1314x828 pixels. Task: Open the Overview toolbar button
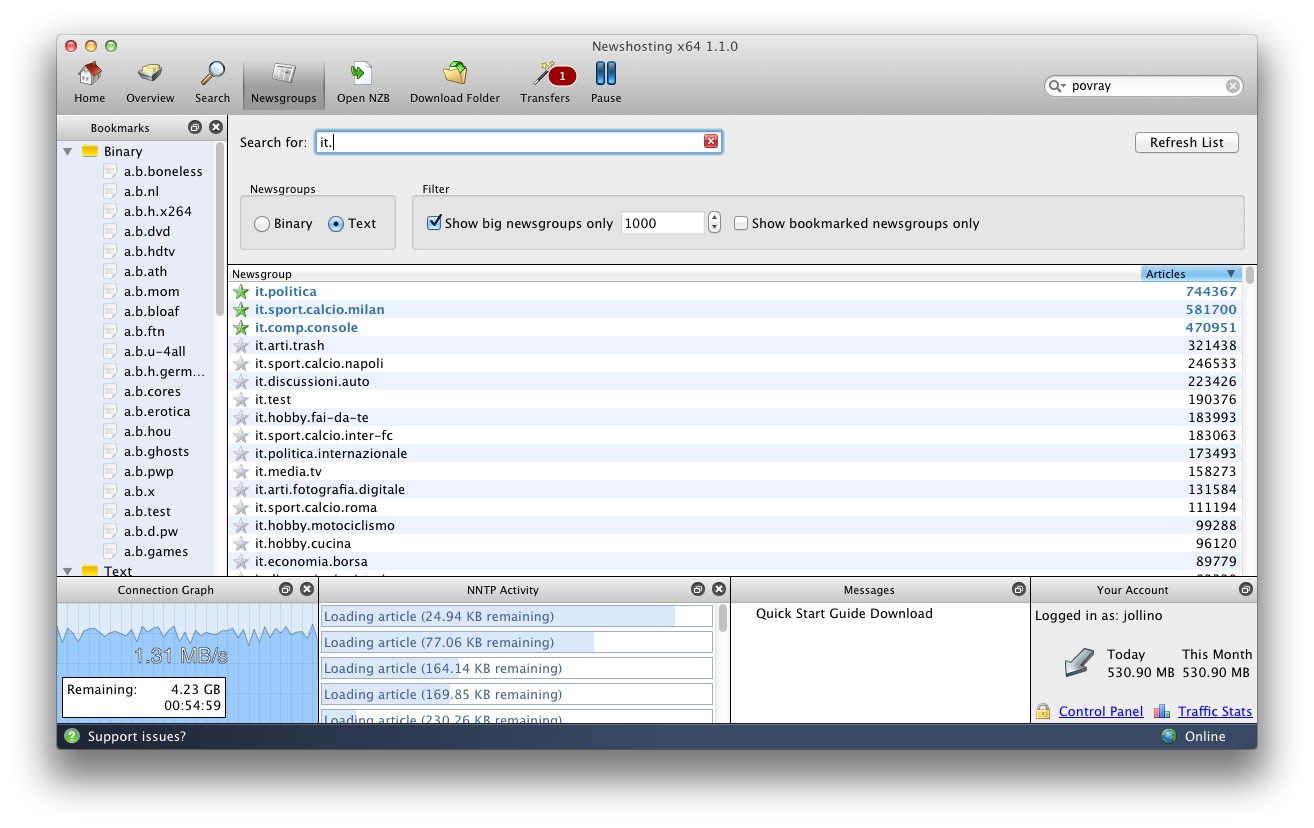point(150,83)
